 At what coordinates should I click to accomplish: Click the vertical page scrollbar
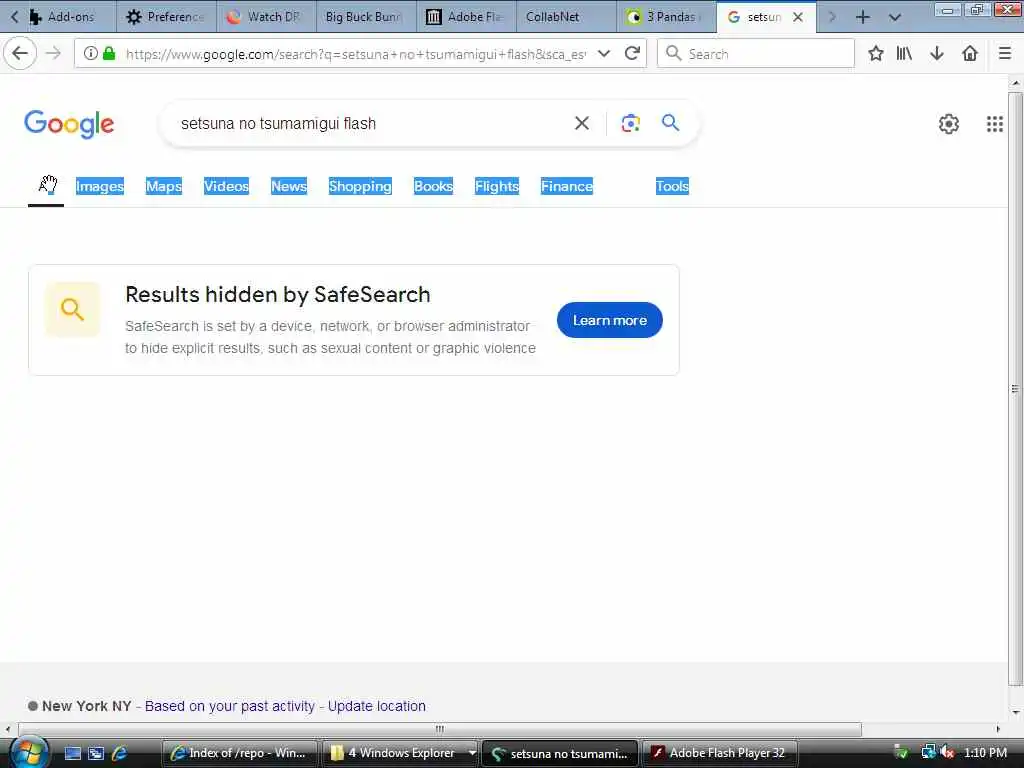pyautogui.click(x=1015, y=389)
